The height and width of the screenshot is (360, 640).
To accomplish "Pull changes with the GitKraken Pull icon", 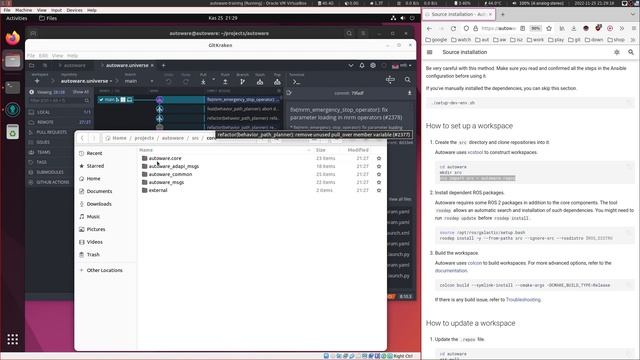I will pos(203,82).
